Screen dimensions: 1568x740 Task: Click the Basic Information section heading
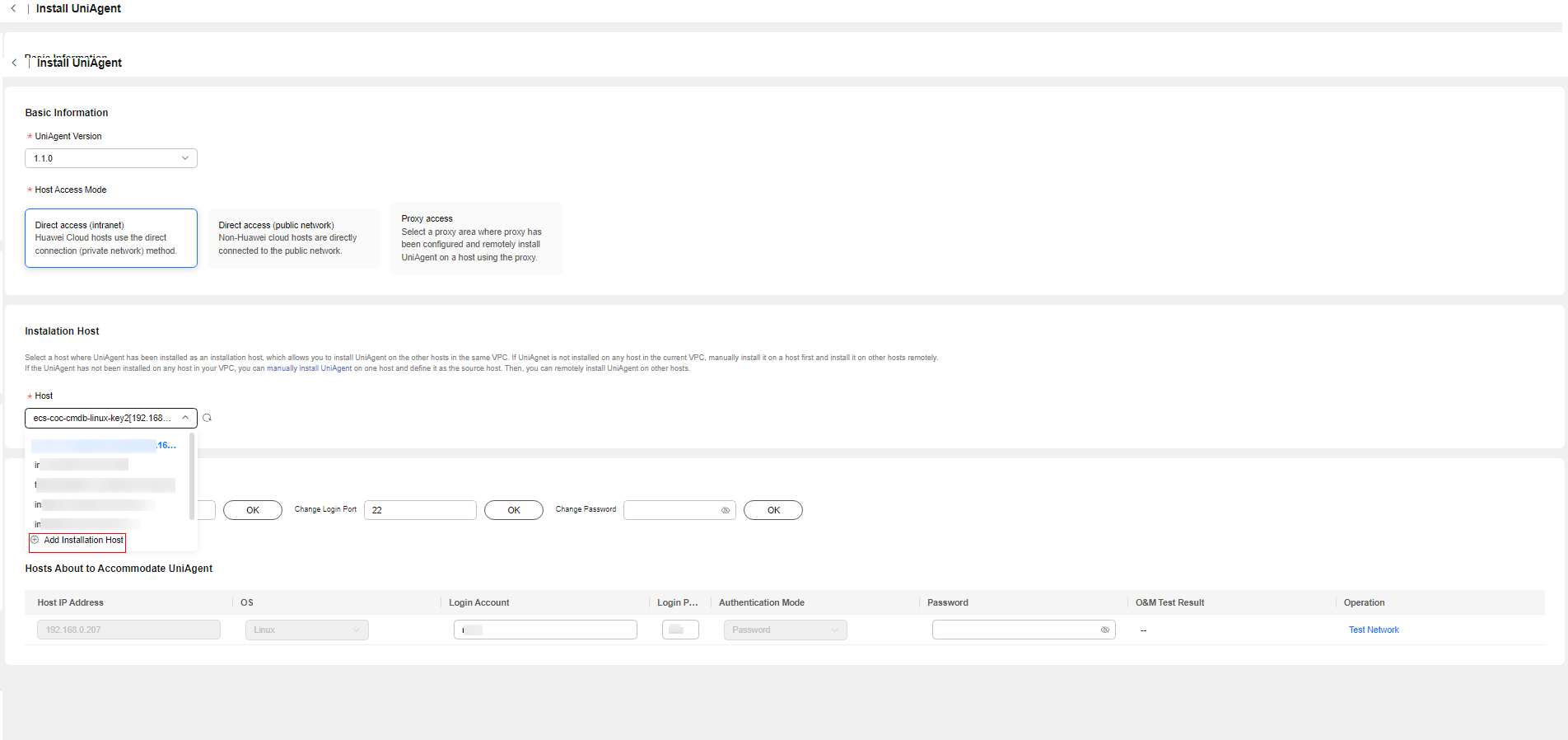[67, 113]
